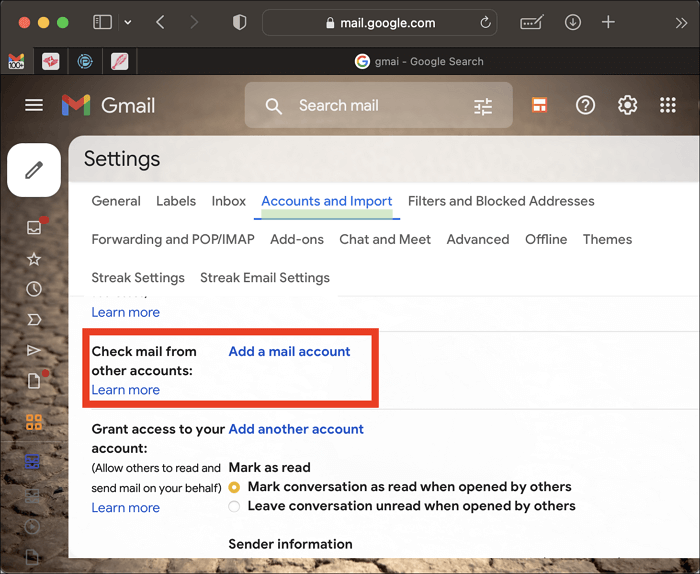
Task: Show search options in the search bar
Action: [x=483, y=106]
